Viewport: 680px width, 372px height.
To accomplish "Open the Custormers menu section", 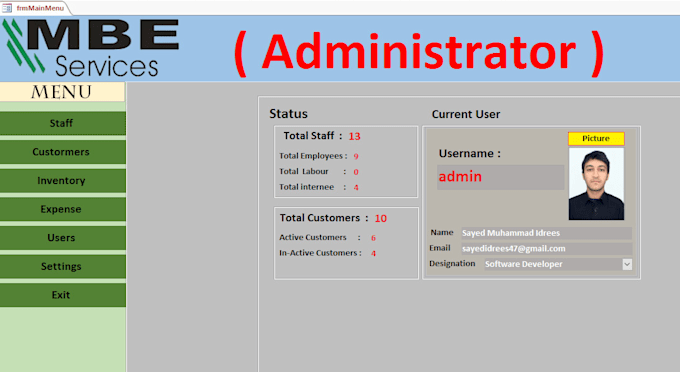I will [x=63, y=152].
